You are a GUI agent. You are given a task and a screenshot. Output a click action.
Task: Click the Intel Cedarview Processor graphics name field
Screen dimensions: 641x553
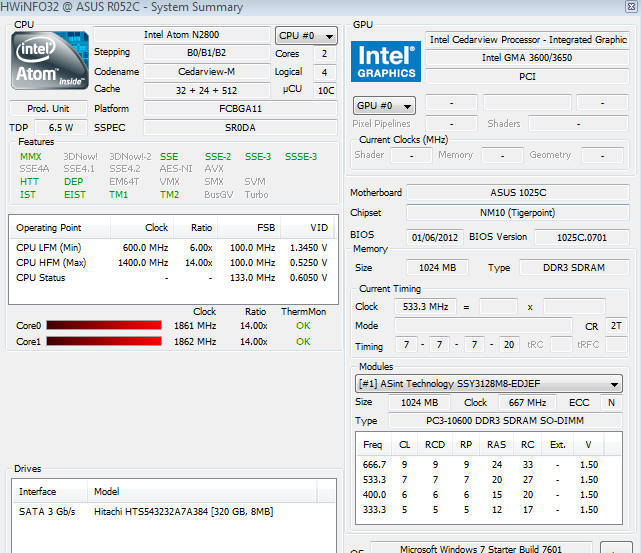(x=527, y=40)
